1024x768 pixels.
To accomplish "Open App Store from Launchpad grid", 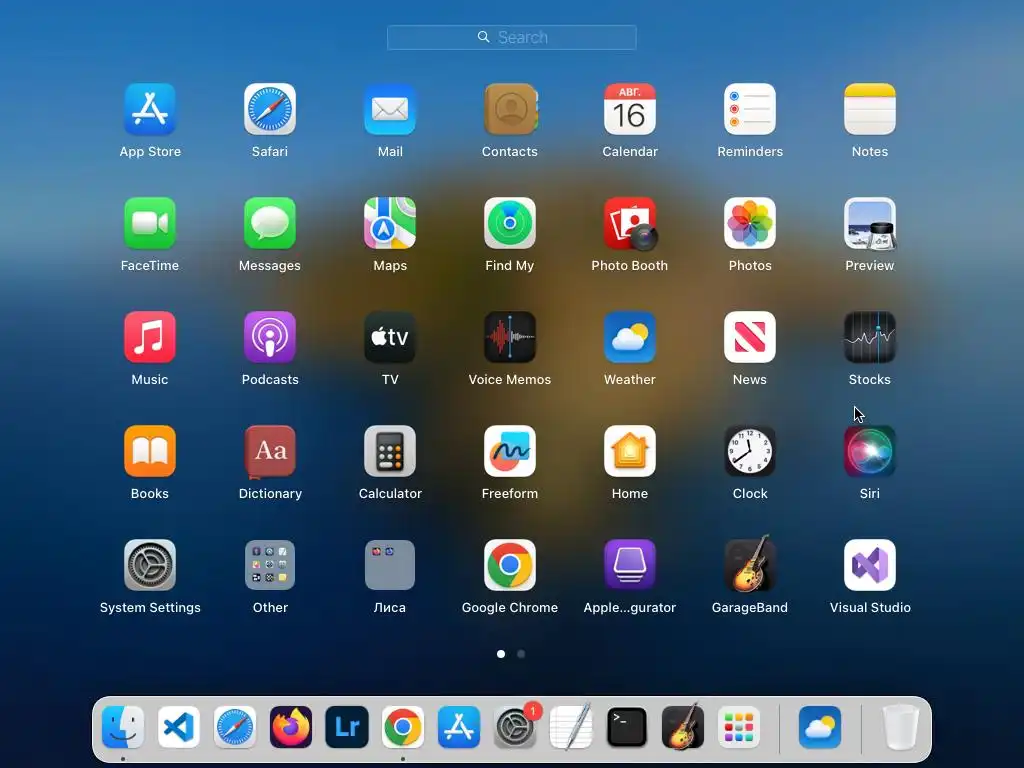I will click(x=150, y=109).
